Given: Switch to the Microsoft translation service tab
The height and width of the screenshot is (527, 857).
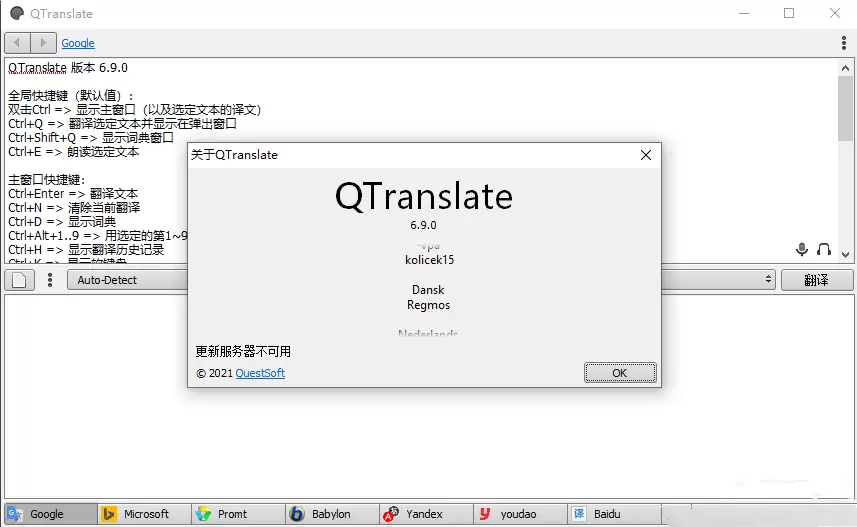Looking at the screenshot, I should click(145, 514).
